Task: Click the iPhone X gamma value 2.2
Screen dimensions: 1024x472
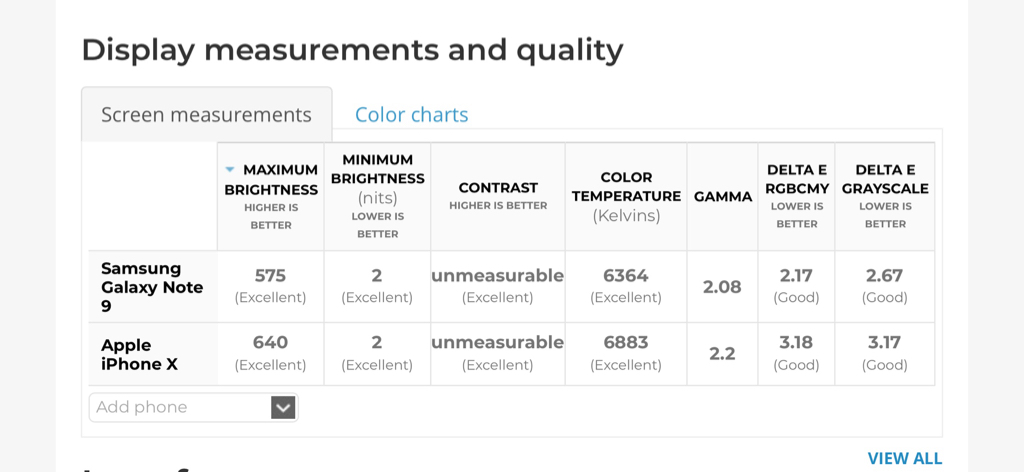Action: point(722,354)
